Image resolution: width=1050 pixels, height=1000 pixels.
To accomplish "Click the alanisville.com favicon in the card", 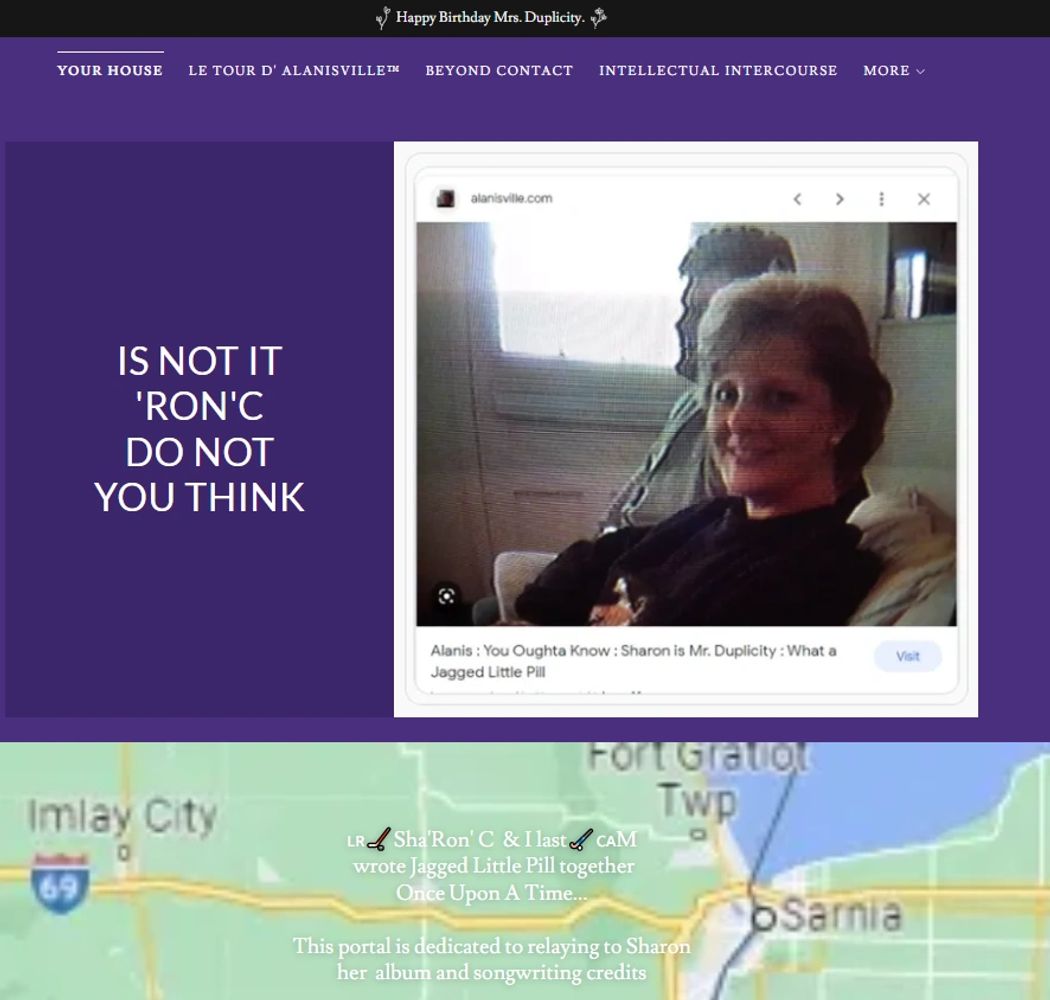I will click(445, 199).
